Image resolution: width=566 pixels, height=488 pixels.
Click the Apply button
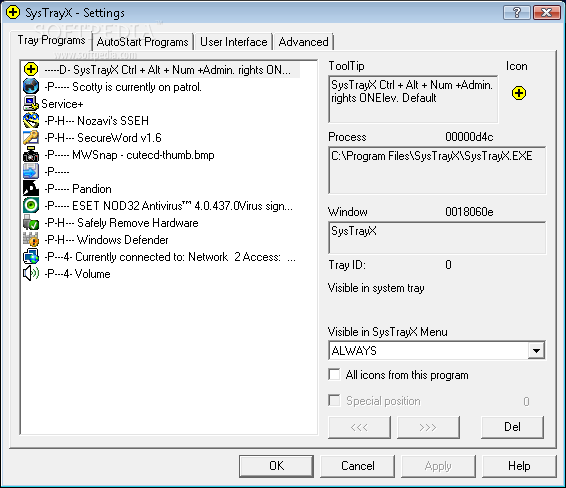click(x=438, y=466)
